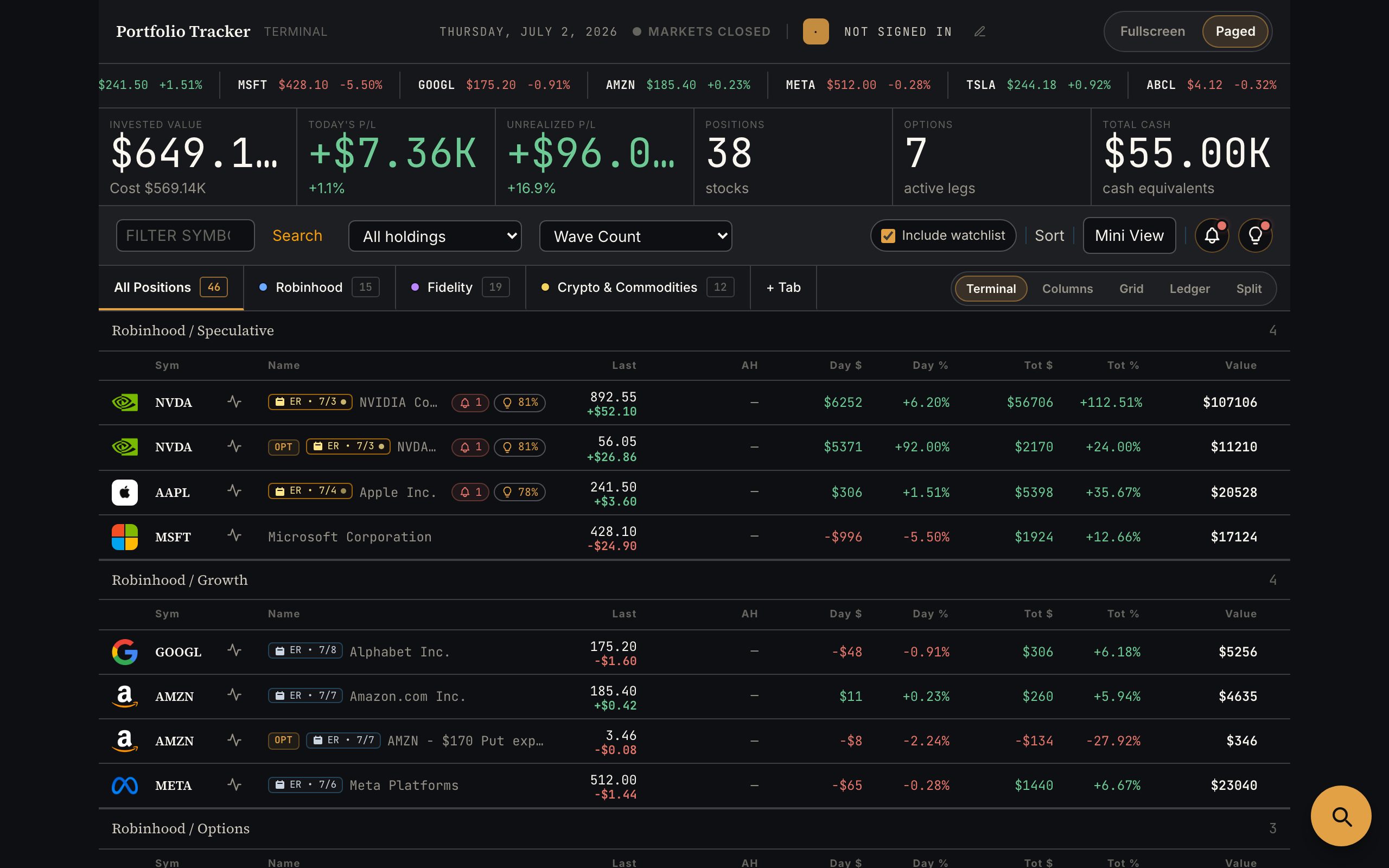Uncheck the Include watchlist checkbox
Viewport: 1389px width, 868px height.
[x=888, y=236]
